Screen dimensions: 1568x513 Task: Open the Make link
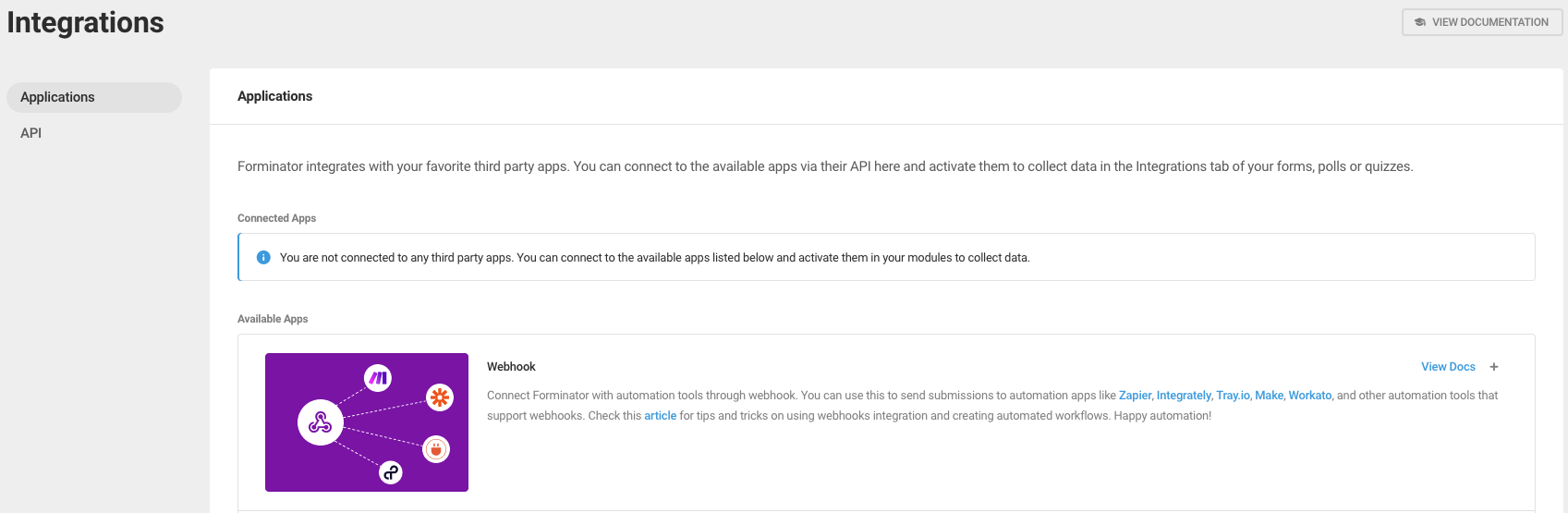click(1269, 396)
